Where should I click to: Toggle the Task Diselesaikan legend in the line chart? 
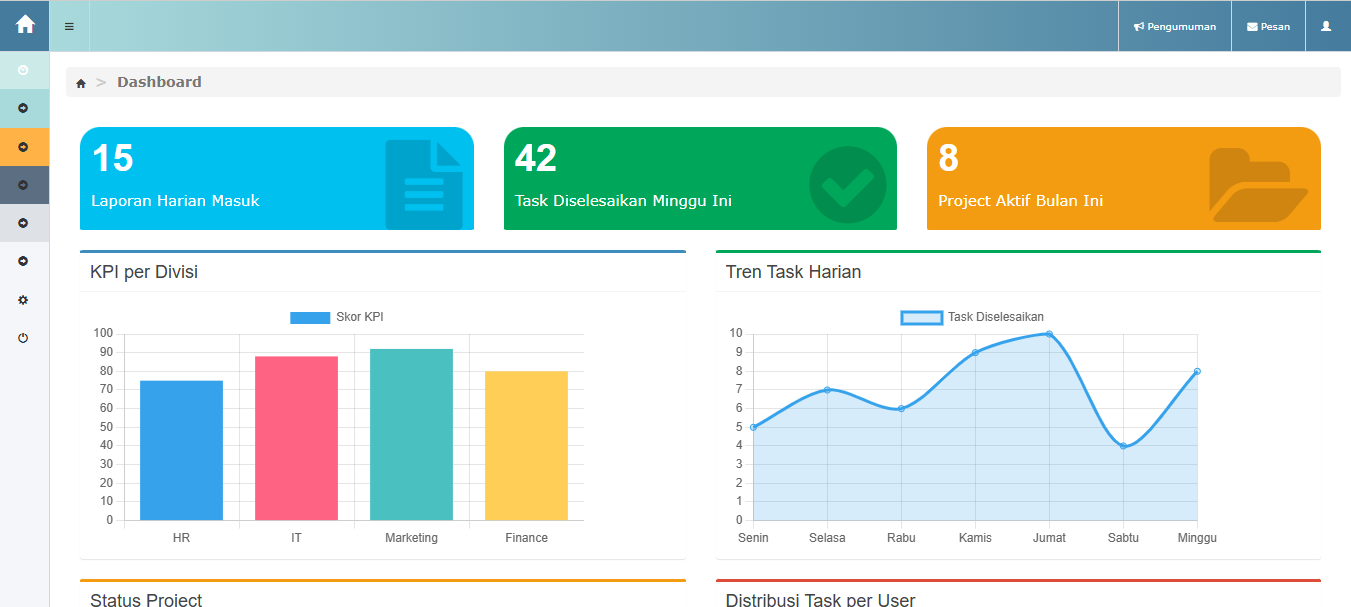[x=972, y=317]
